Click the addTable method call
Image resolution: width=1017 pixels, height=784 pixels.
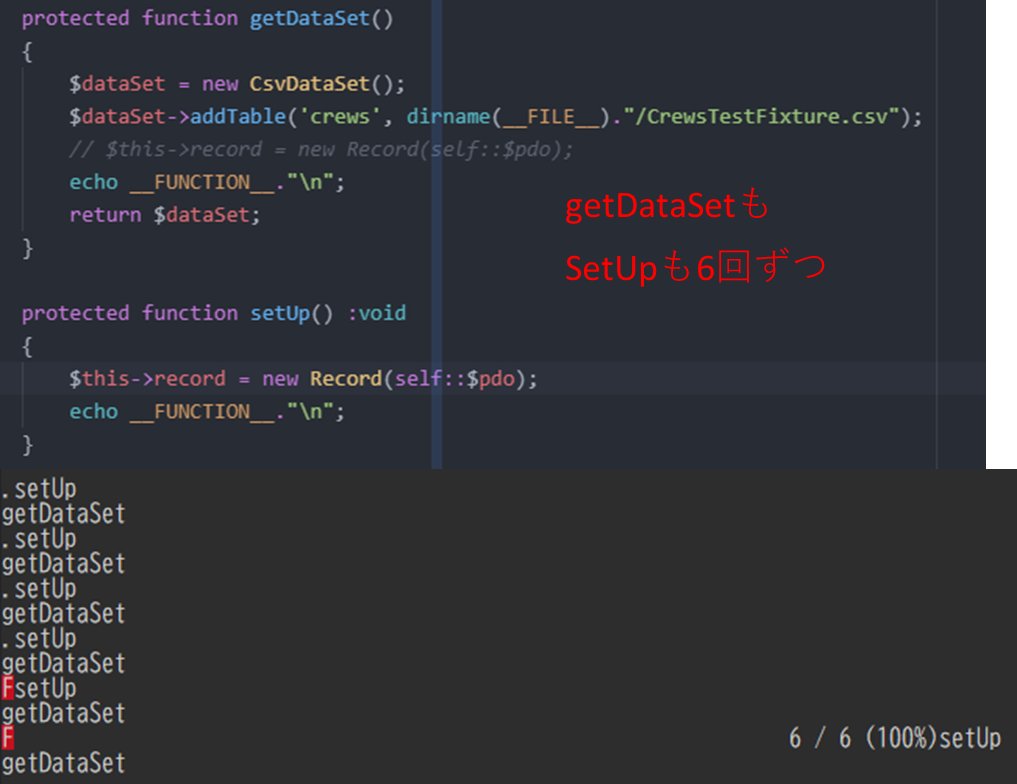pyautogui.click(x=237, y=116)
